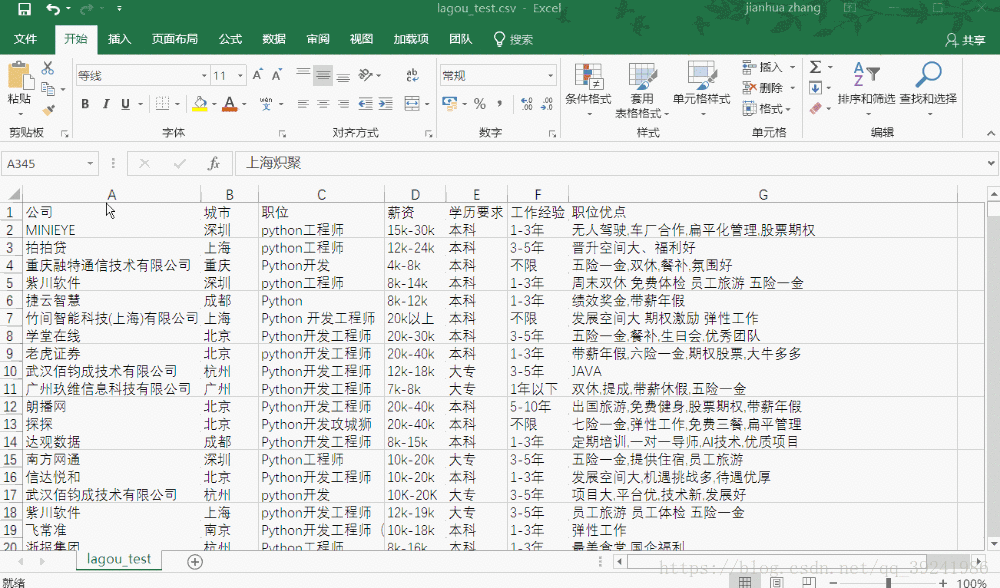Open the number format 常规 dropdown
Viewport: 1000px width, 588px height.
click(x=550, y=76)
